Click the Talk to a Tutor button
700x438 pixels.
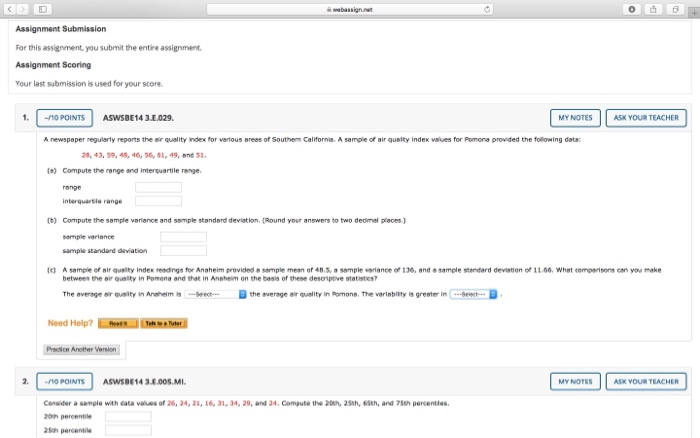pyautogui.click(x=164, y=323)
